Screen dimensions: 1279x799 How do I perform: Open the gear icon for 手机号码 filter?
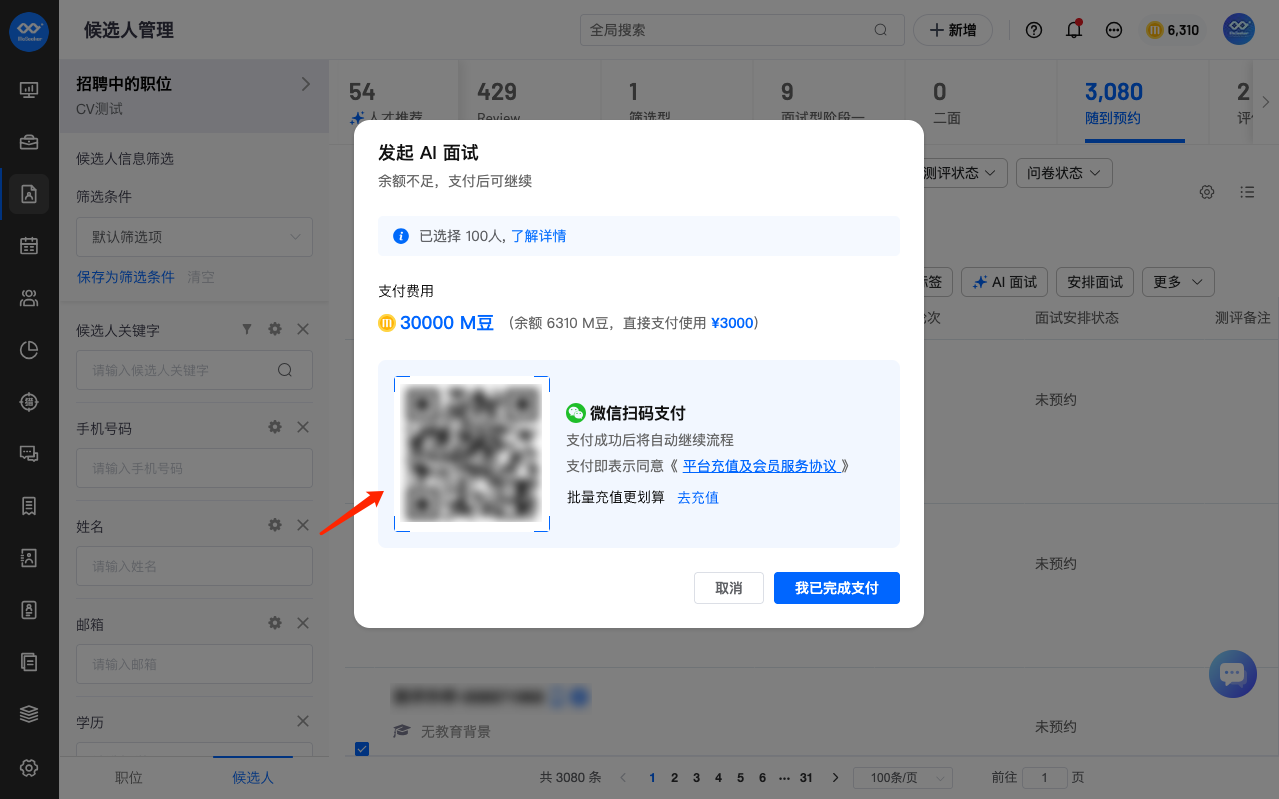pos(275,427)
